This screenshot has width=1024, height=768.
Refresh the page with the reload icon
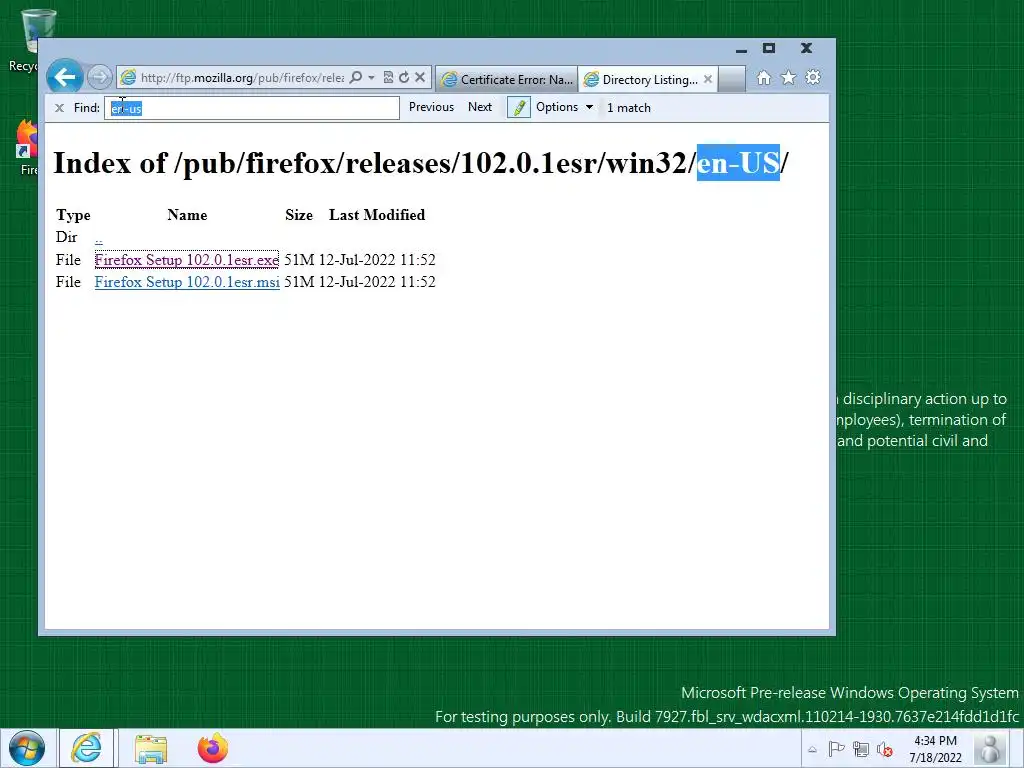[x=404, y=78]
